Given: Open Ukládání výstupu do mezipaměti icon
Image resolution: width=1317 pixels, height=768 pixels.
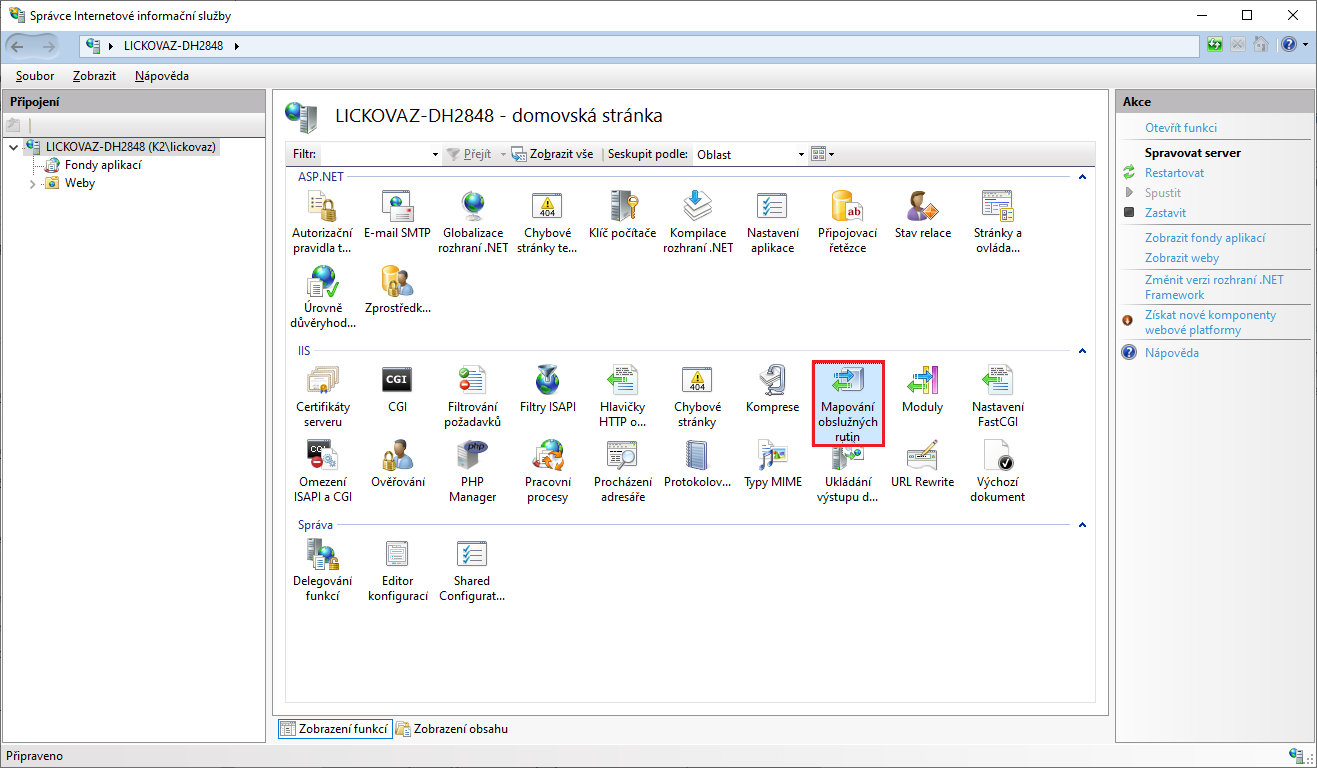Looking at the screenshot, I should (847, 471).
